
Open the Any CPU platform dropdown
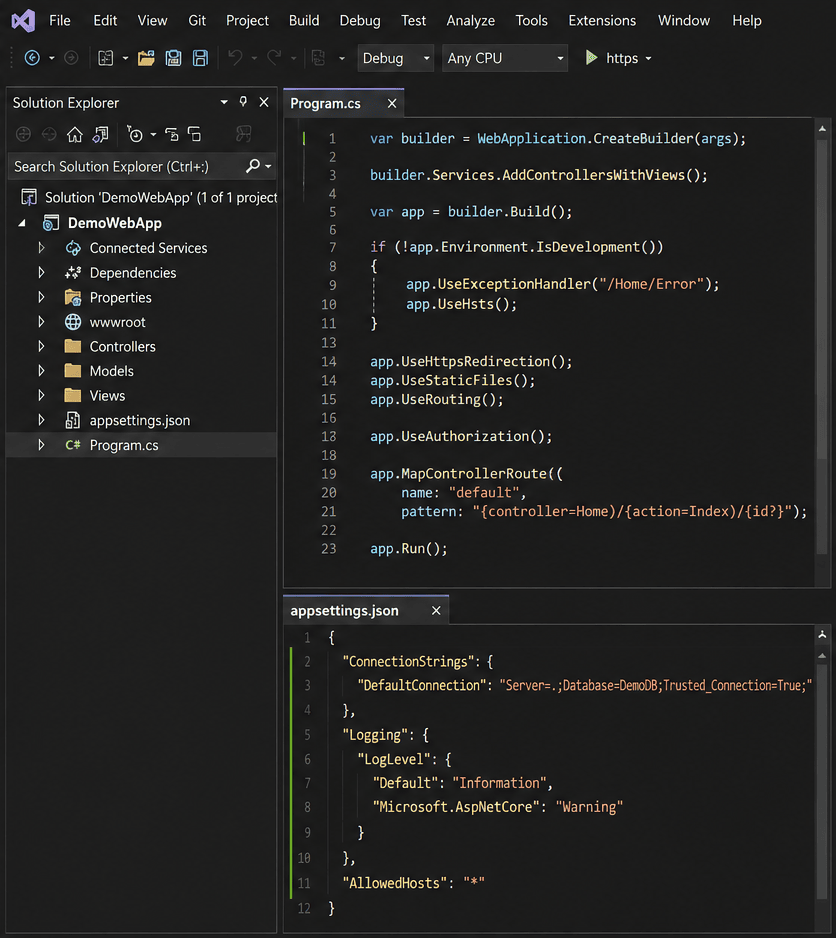coord(505,58)
